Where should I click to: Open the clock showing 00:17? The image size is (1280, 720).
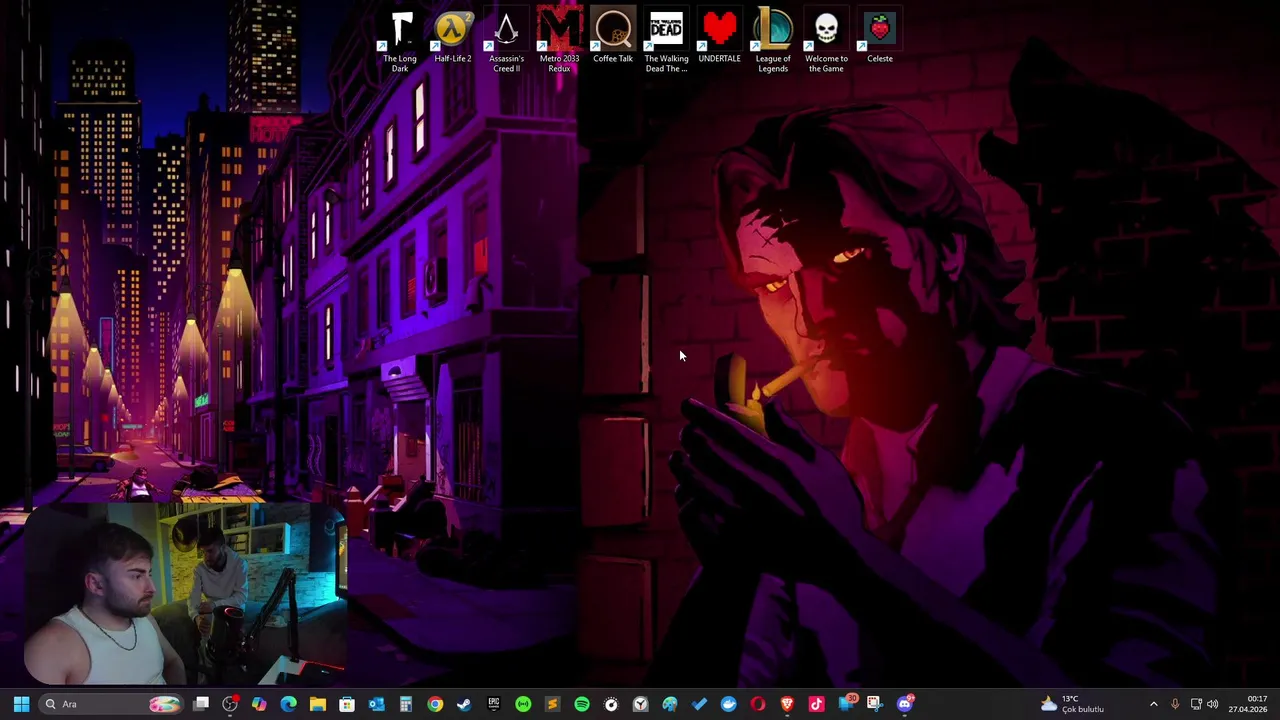click(x=1248, y=704)
